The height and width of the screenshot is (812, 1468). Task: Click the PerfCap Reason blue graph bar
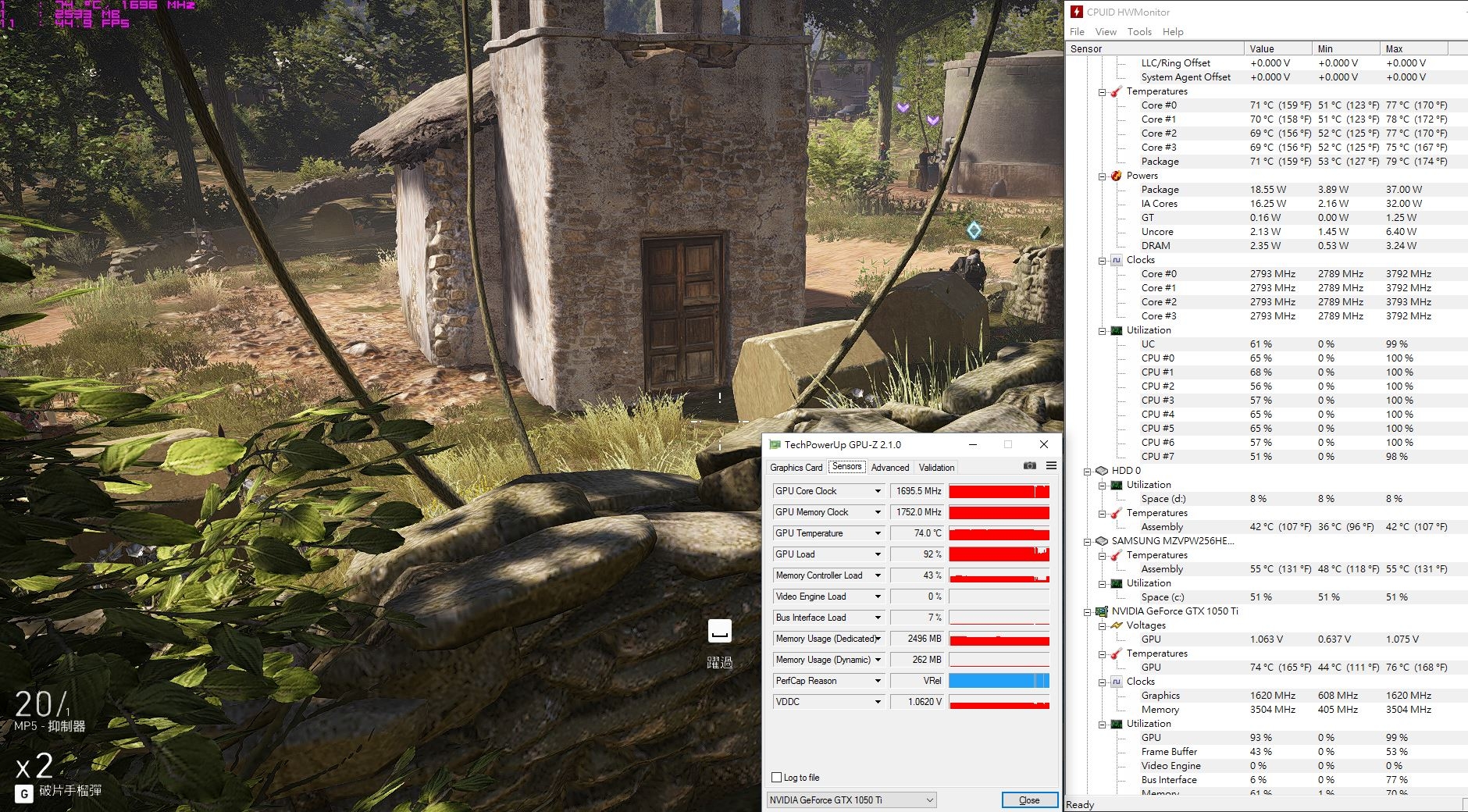coord(999,681)
